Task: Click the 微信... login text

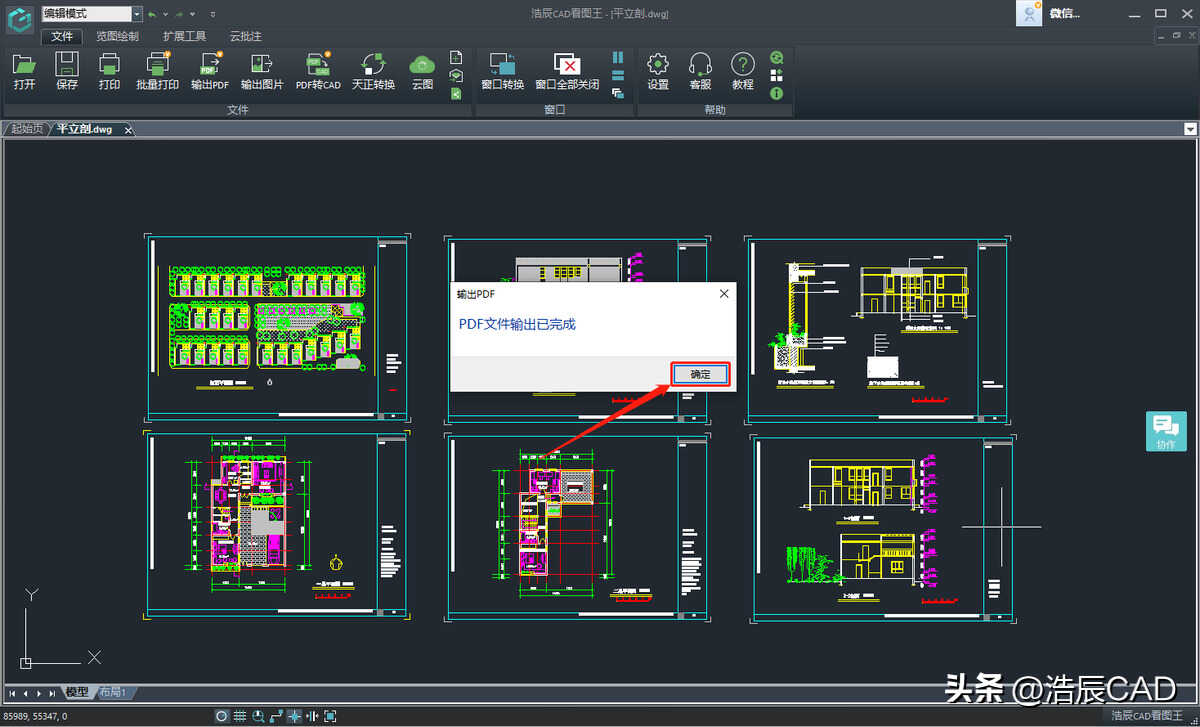Action: [1064, 14]
